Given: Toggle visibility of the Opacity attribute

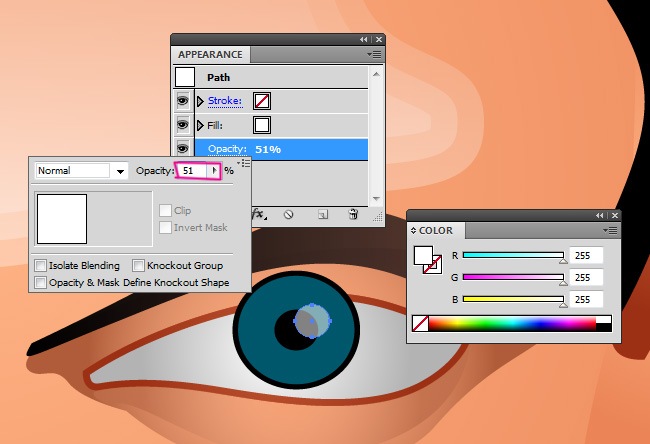Looking at the screenshot, I should [x=182, y=148].
